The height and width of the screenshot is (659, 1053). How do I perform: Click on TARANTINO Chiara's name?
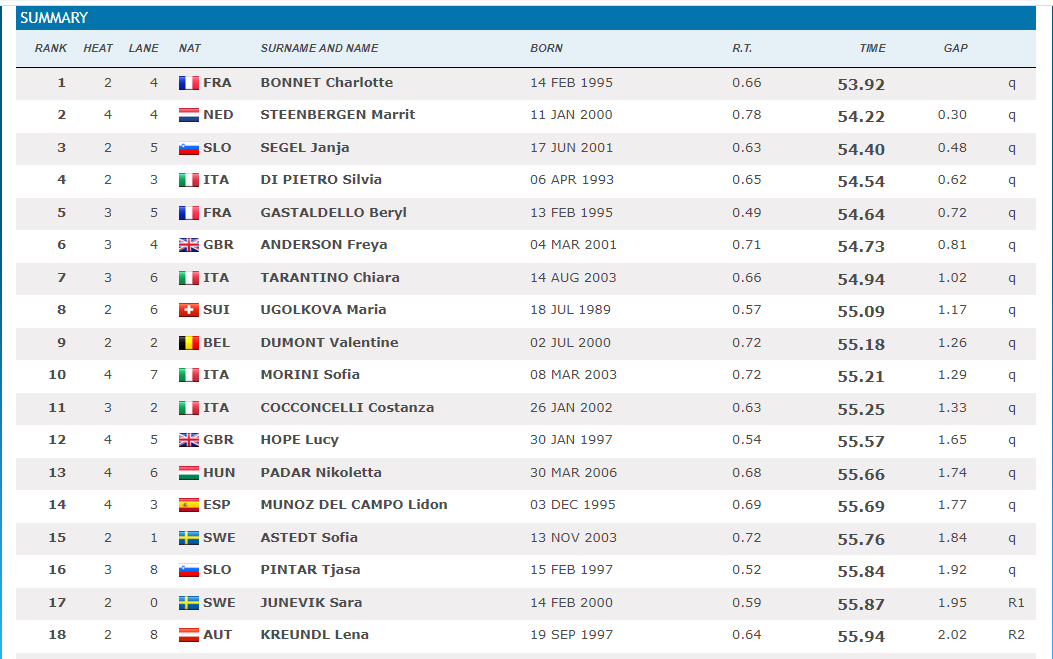(x=329, y=277)
